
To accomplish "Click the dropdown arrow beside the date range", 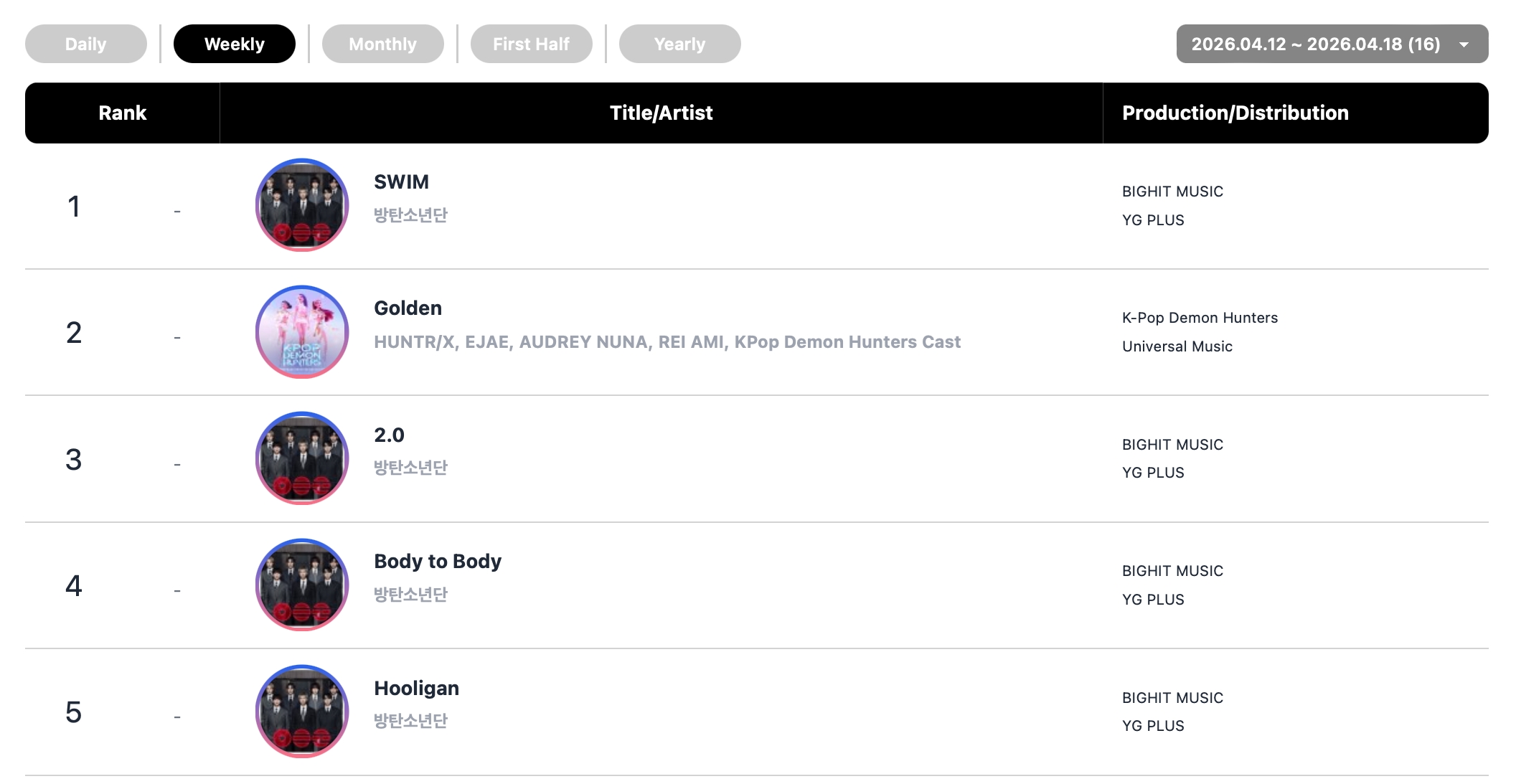I will click(x=1464, y=44).
